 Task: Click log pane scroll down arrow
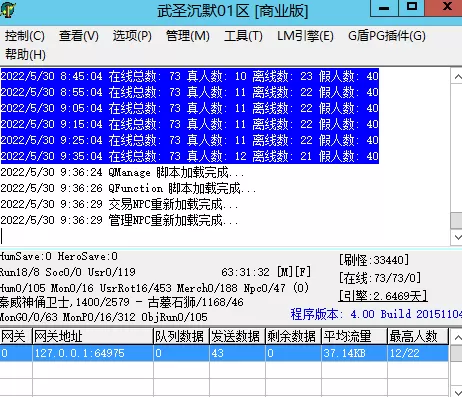point(457,237)
